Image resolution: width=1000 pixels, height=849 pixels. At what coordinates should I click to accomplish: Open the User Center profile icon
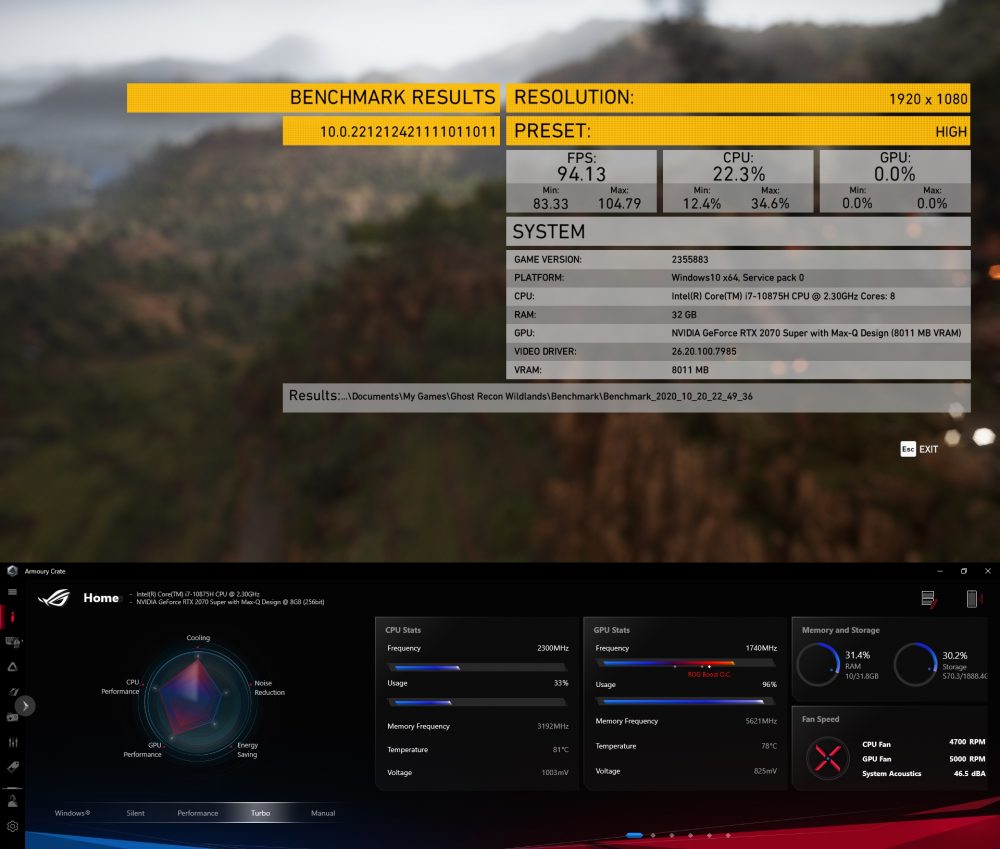point(12,801)
